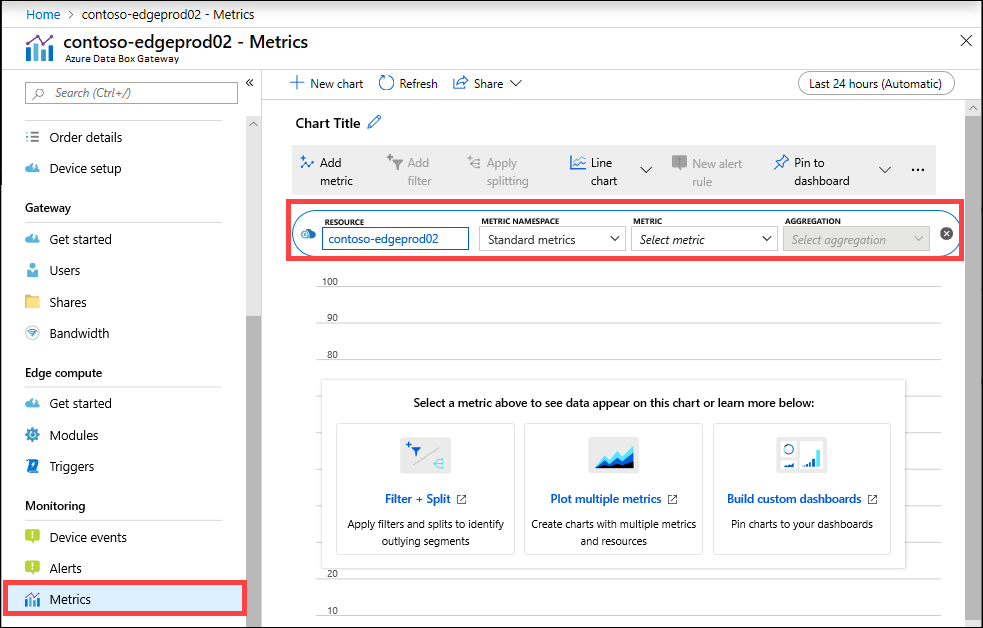Click into the sidebar Search field
Image resolution: width=983 pixels, height=628 pixels.
click(131, 93)
